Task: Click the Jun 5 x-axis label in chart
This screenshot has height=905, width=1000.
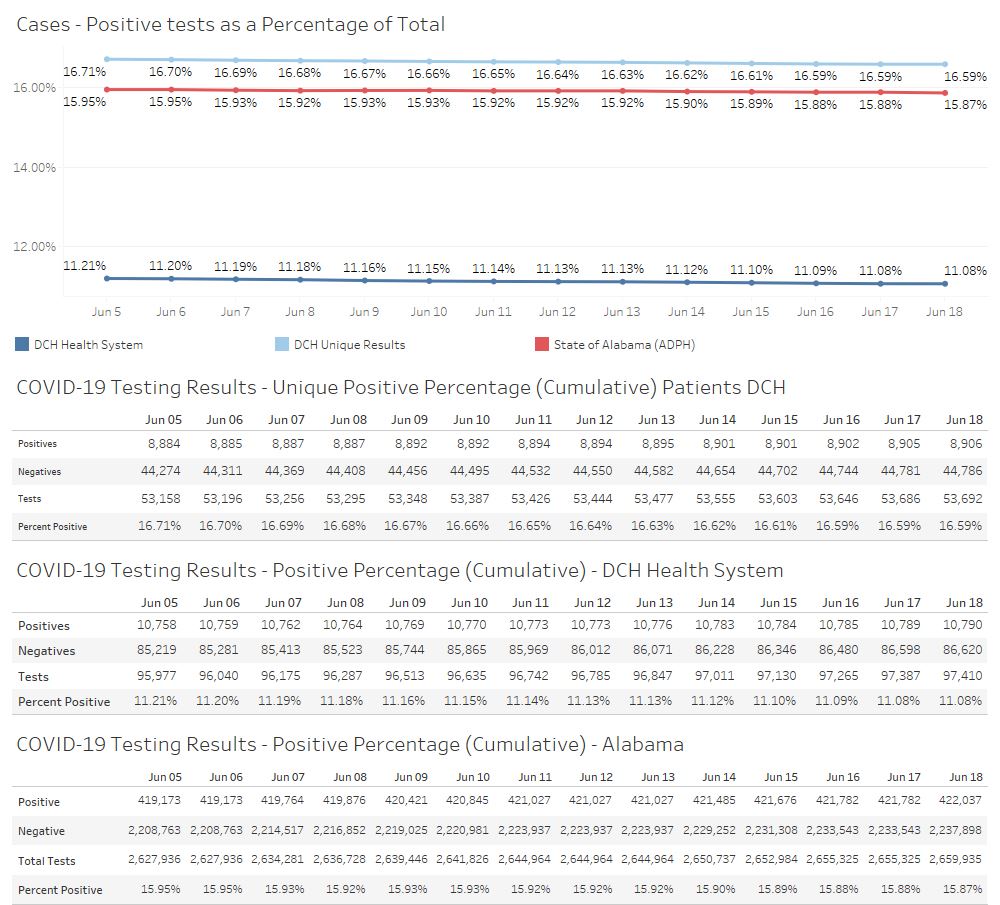Action: [106, 312]
